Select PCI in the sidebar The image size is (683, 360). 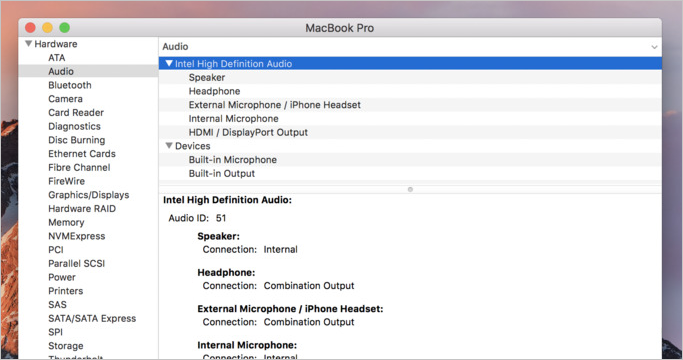coord(56,250)
